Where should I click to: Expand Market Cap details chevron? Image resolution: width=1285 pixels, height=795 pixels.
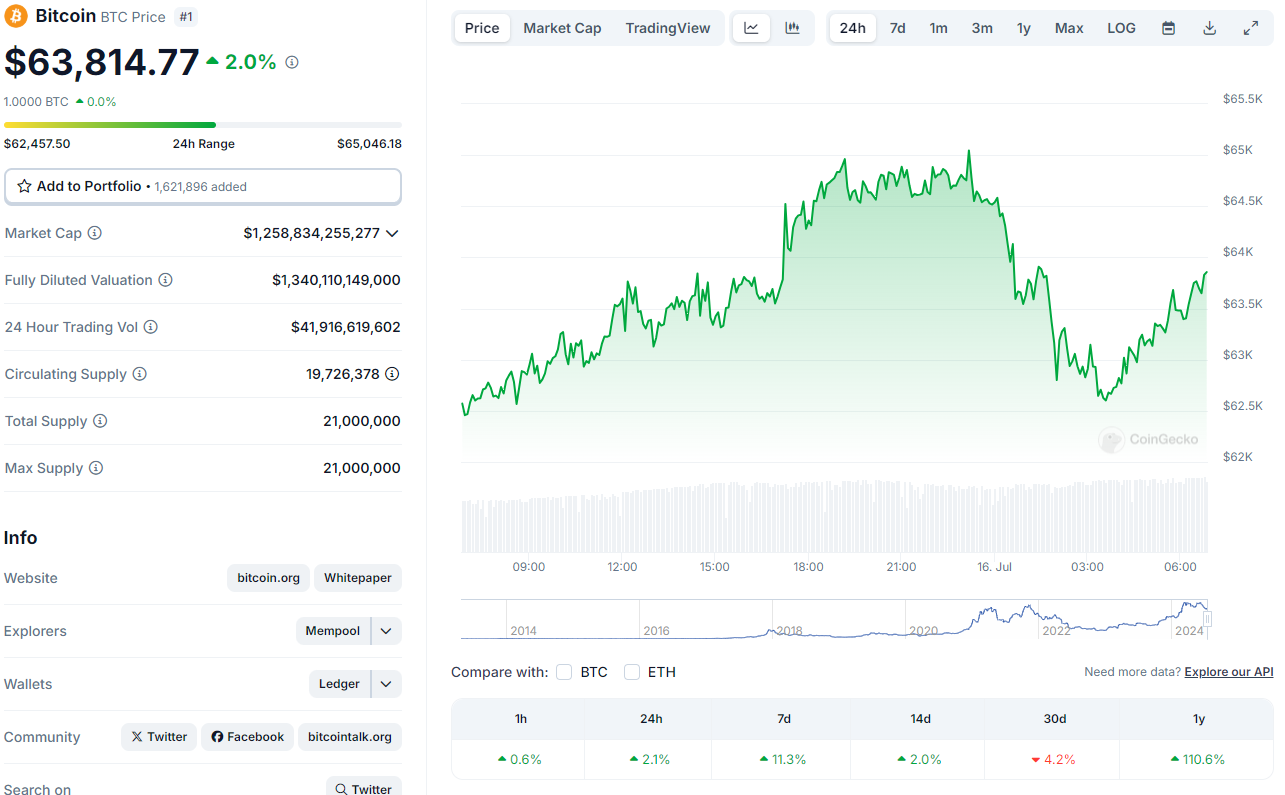(392, 233)
